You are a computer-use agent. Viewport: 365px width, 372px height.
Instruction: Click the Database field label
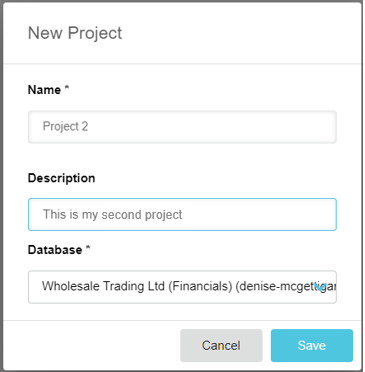(55, 250)
